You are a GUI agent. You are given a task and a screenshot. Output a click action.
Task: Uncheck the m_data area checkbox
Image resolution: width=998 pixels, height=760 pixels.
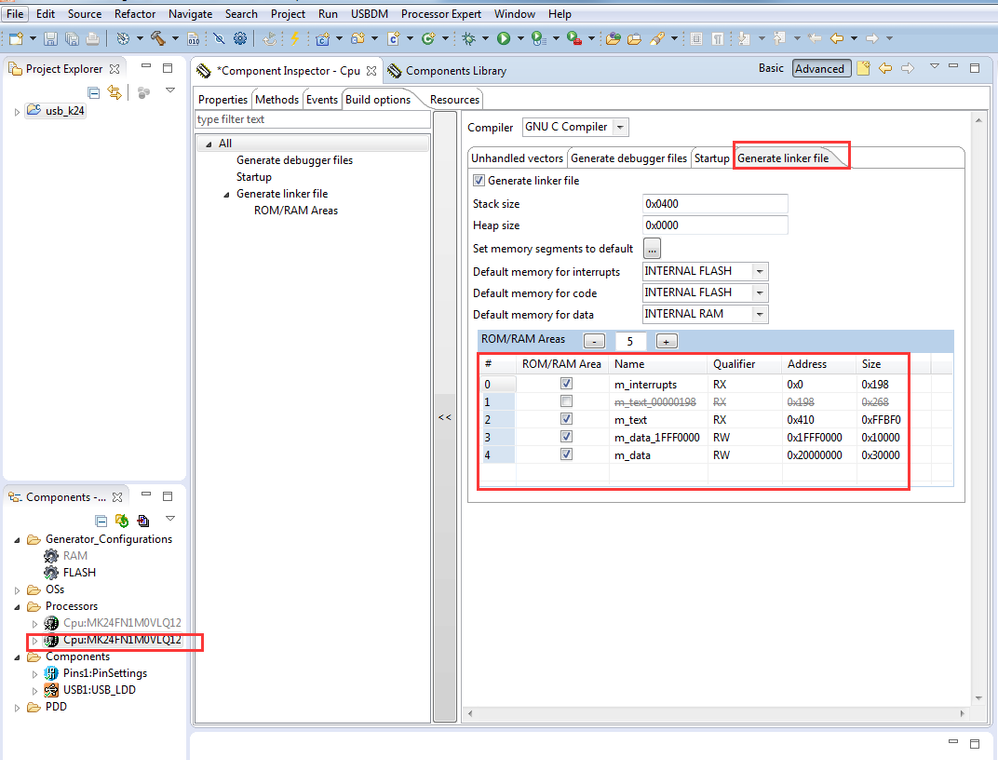566,454
